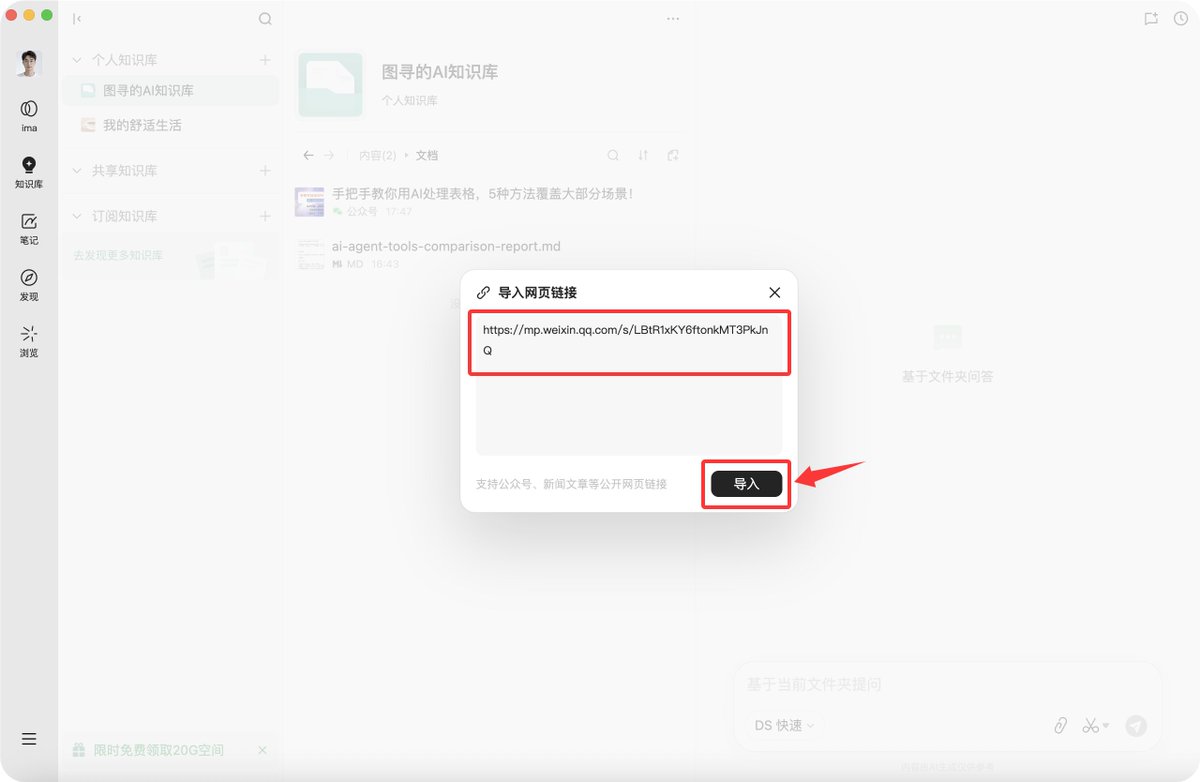Search within the folder contents

(x=613, y=155)
